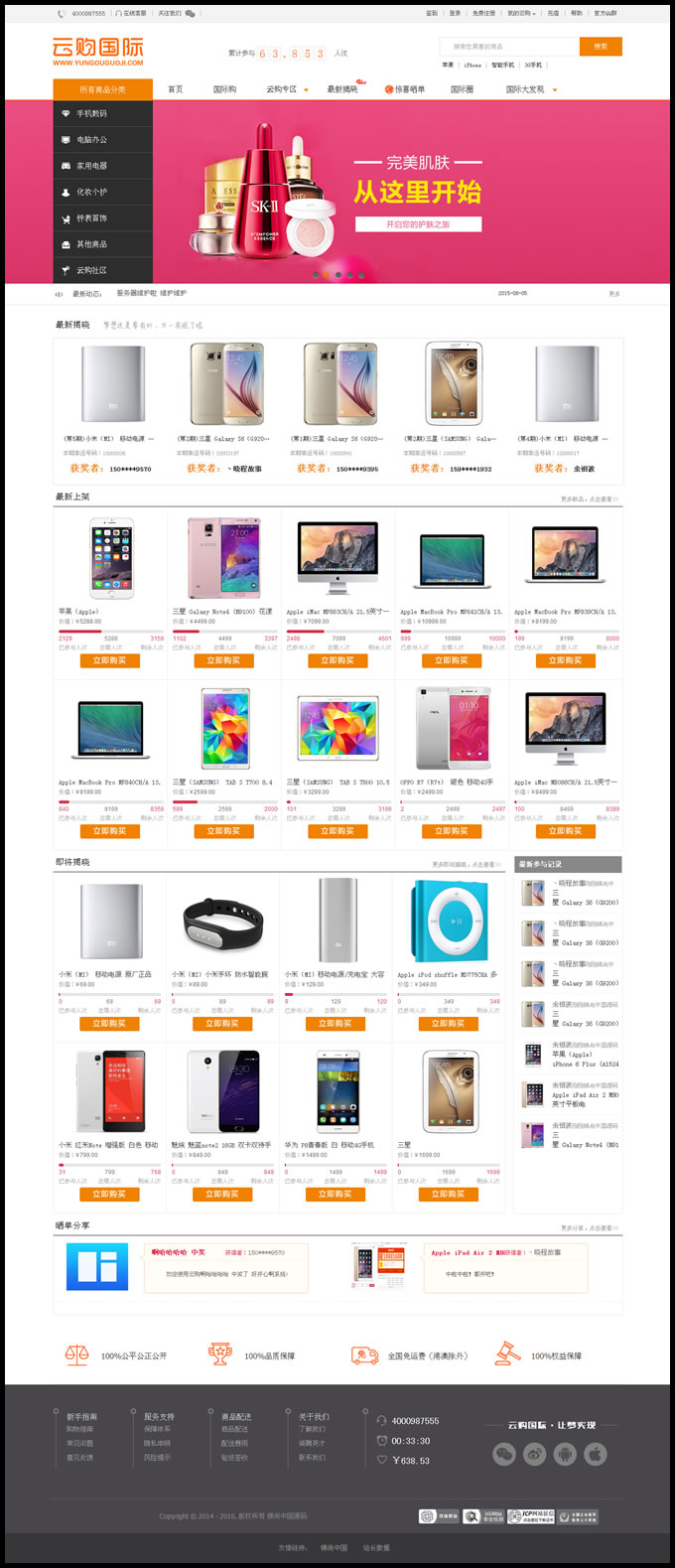Click progress bar under Galaxy Note4 product

coord(224,632)
